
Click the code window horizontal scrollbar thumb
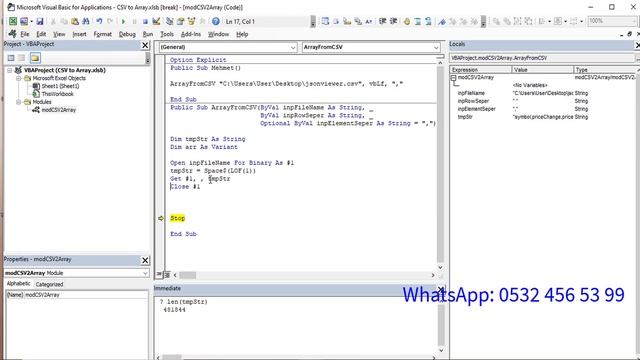point(187,275)
